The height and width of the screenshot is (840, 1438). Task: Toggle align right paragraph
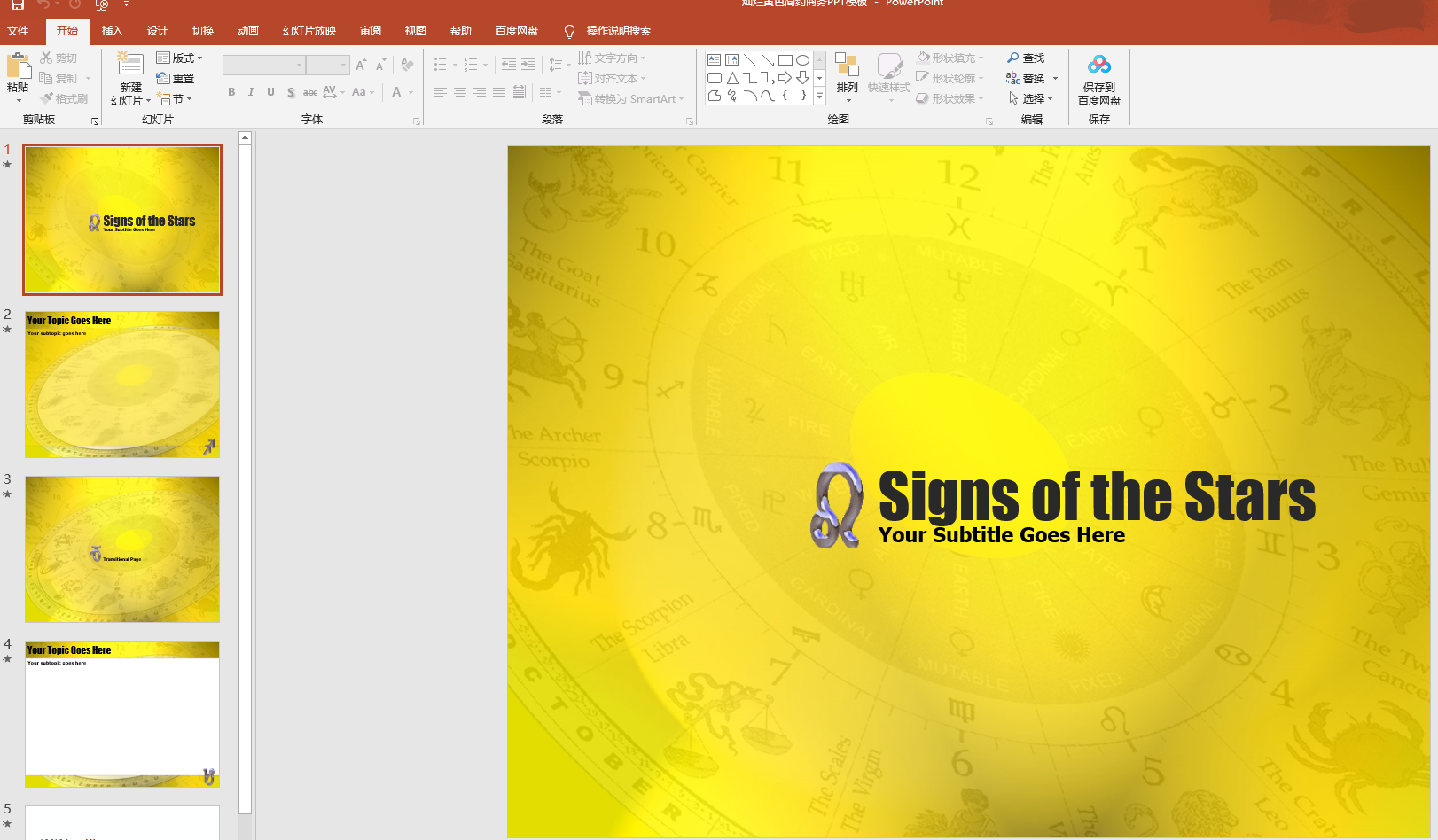tap(480, 92)
